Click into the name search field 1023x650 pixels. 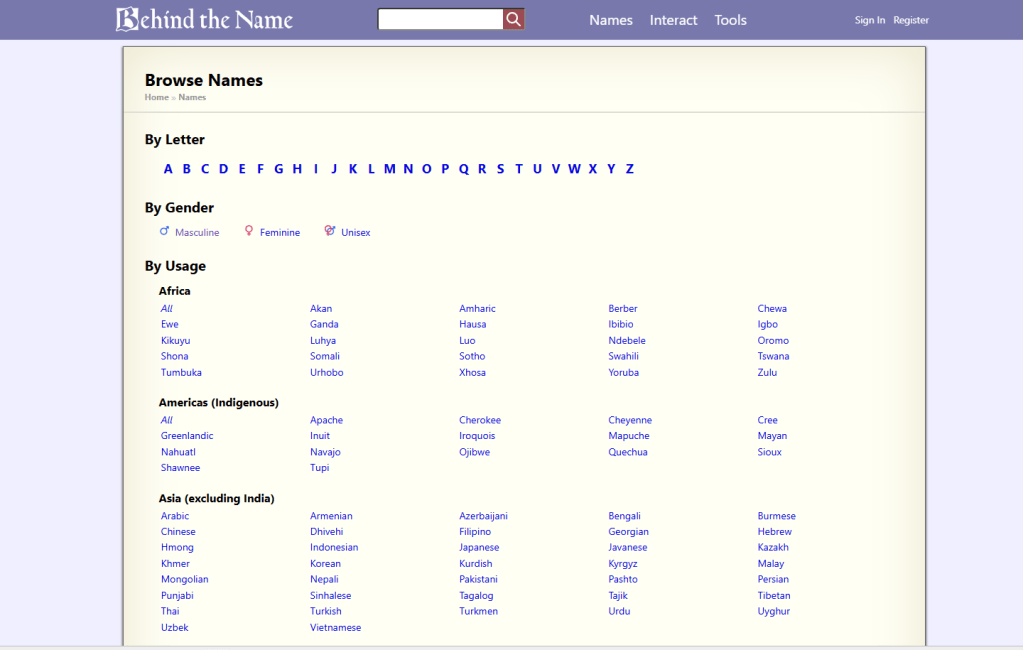pos(440,19)
